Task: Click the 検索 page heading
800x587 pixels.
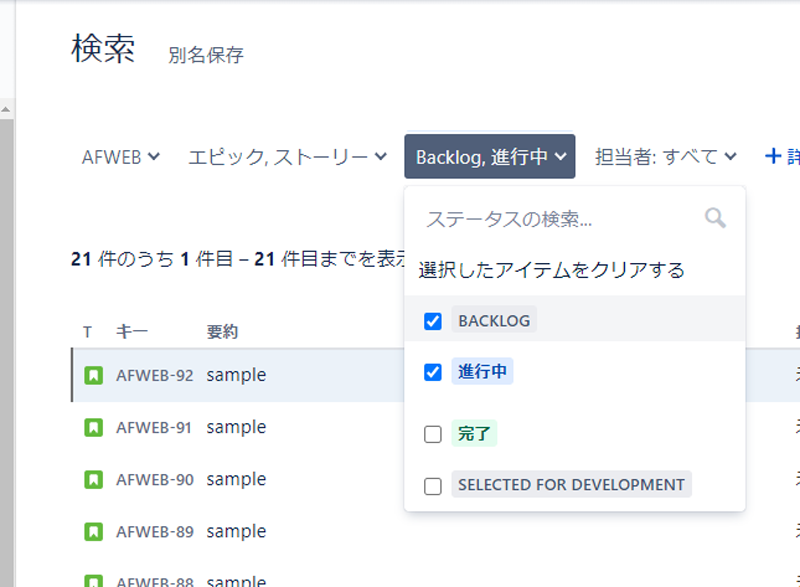Action: (x=103, y=49)
